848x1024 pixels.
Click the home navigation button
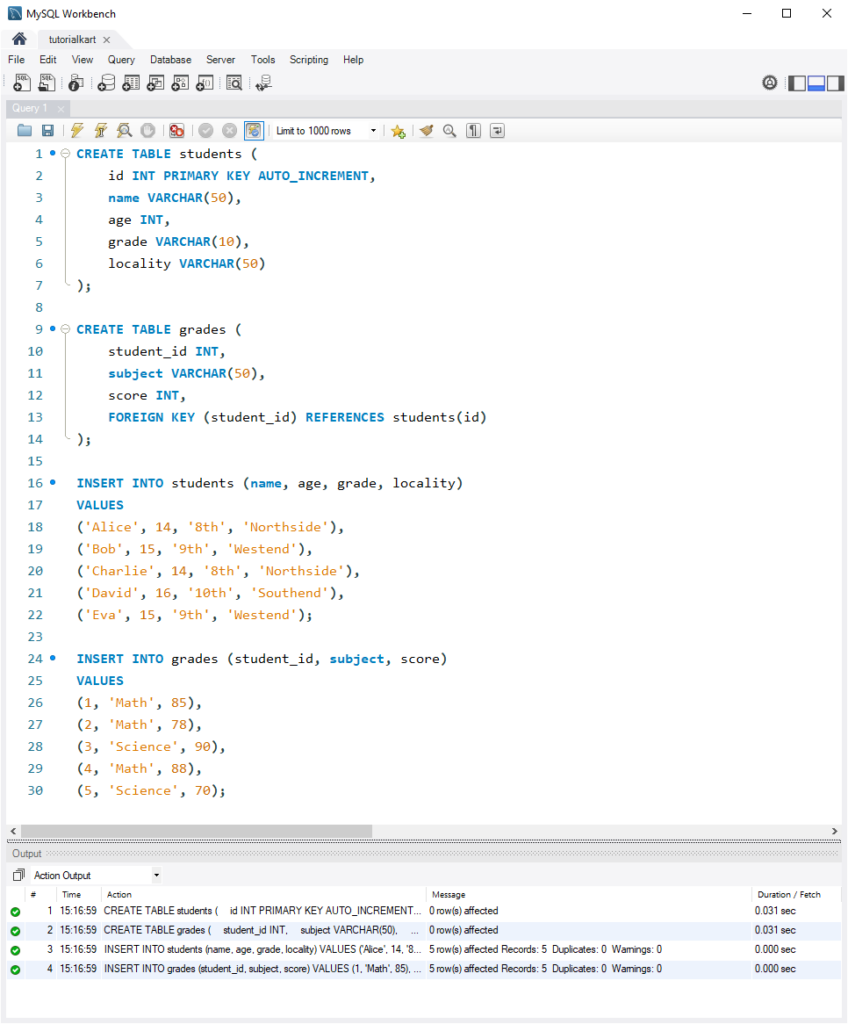[18, 38]
